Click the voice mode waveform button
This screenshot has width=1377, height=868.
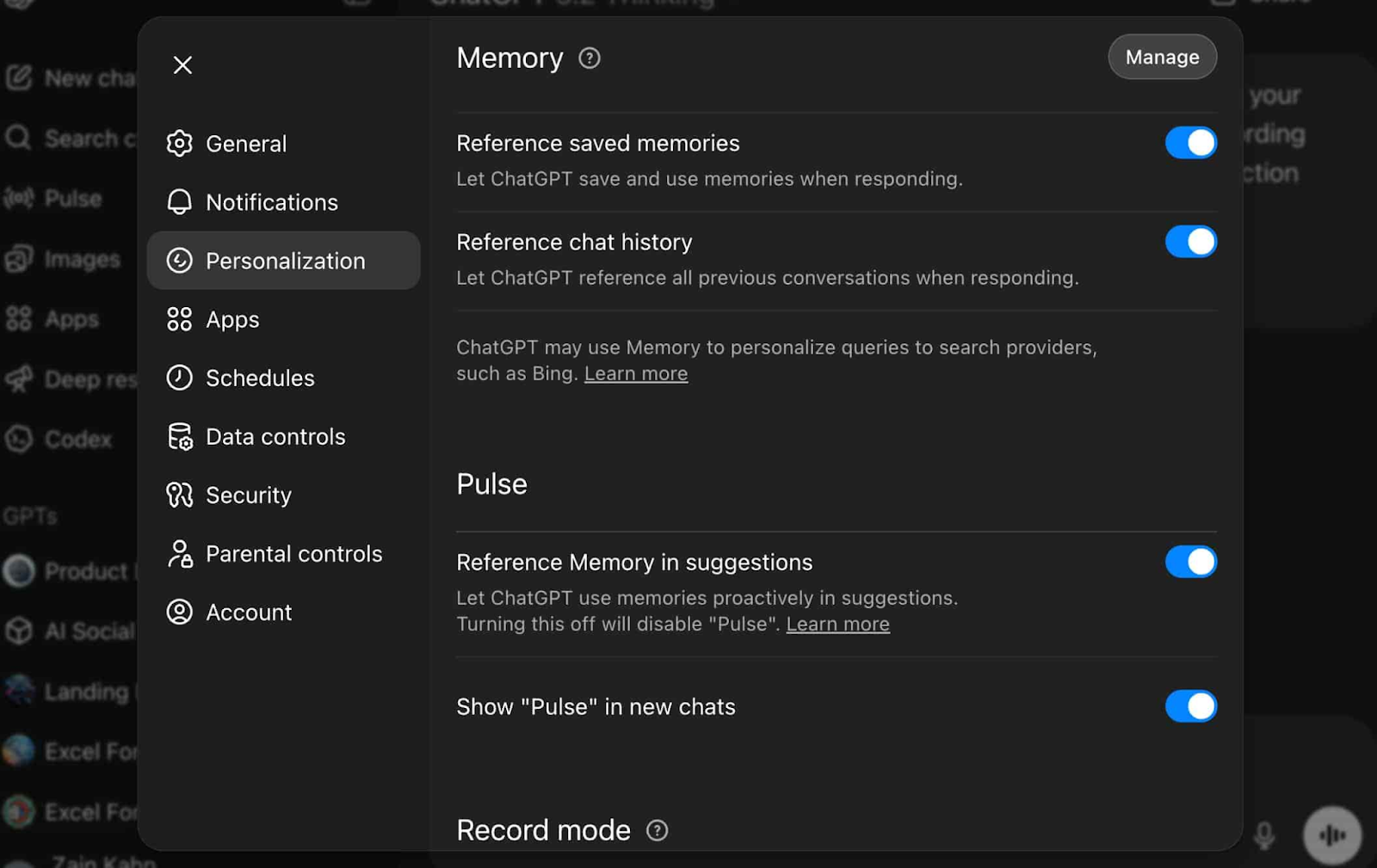(x=1331, y=834)
